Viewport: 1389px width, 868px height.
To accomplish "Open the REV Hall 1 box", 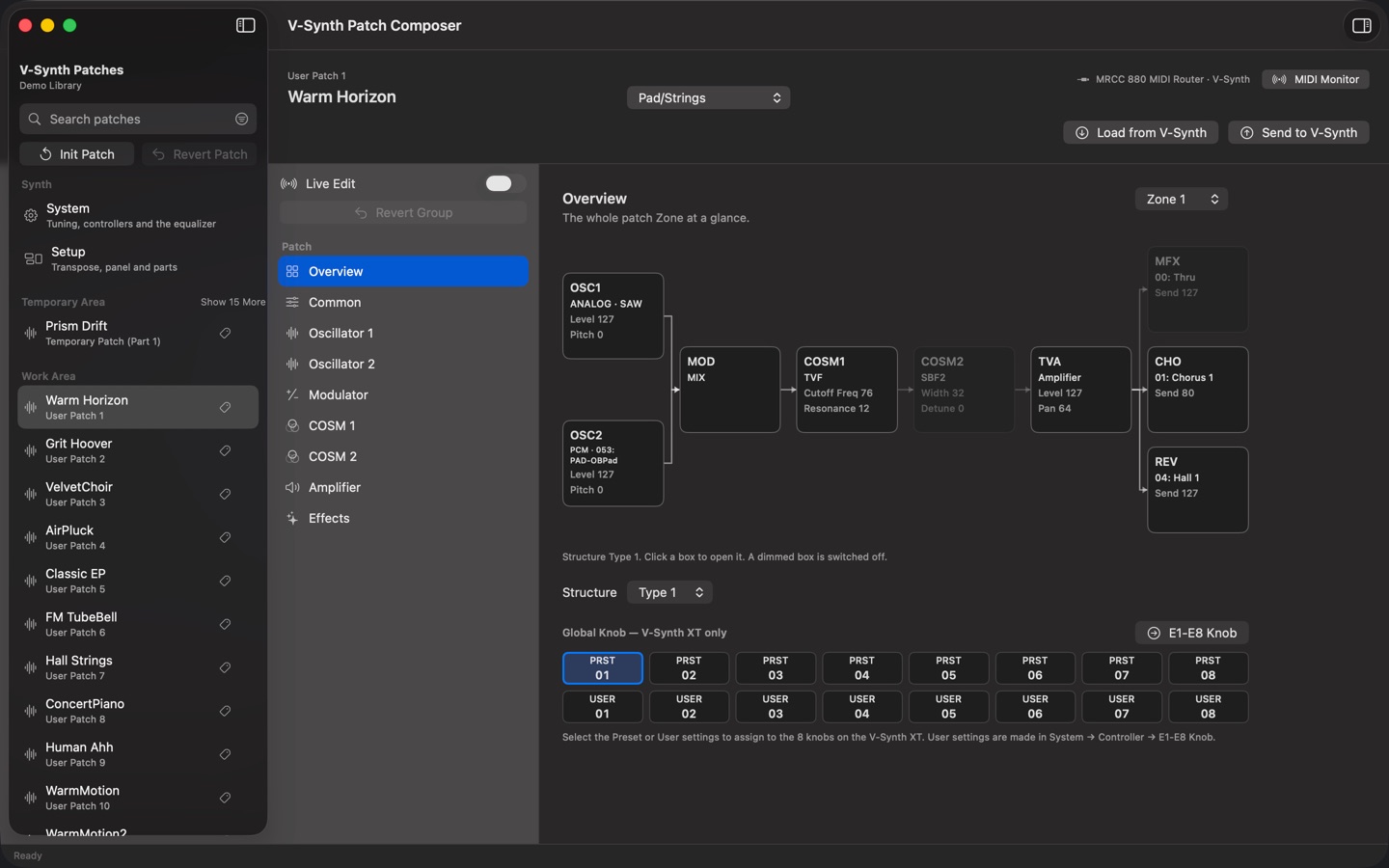I will tap(1198, 489).
